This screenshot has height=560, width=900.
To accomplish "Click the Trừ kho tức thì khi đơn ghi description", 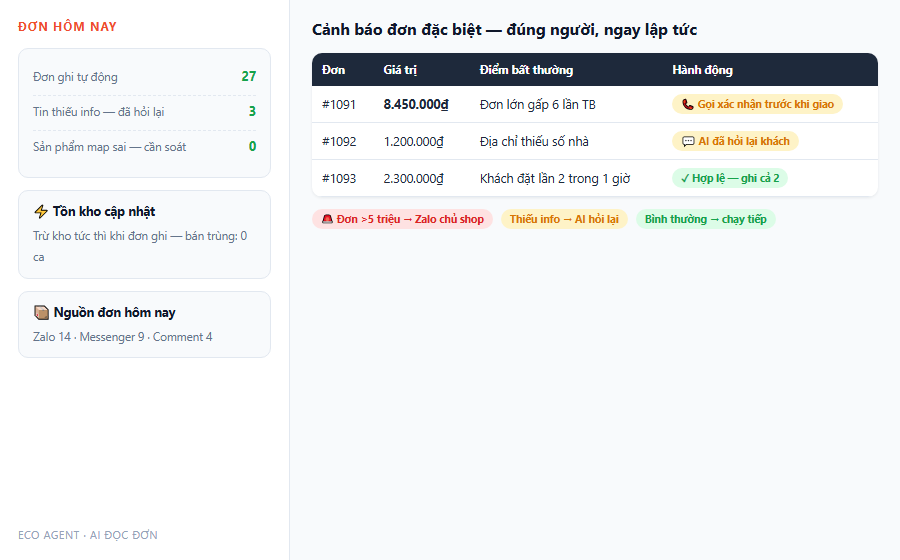I will (x=140, y=246).
